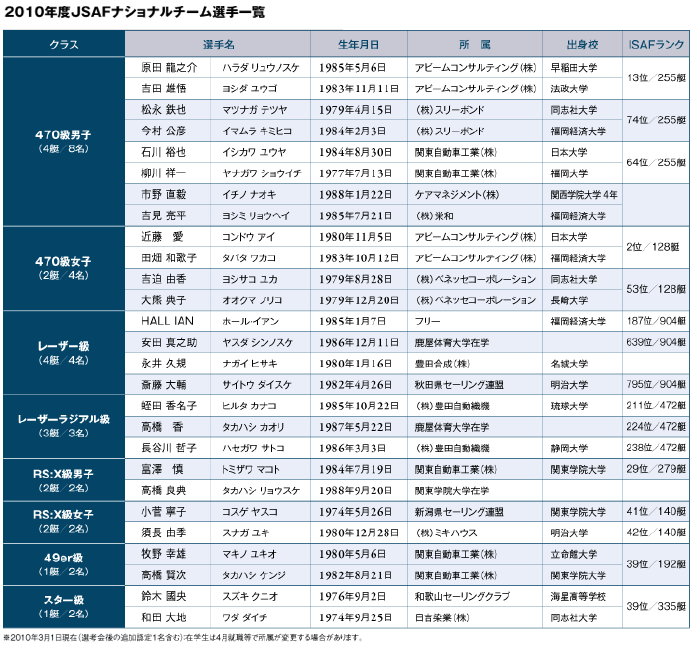Screen dimensions: 692x650
Task: Click the rank 74位/255艇
Action: 656,120
